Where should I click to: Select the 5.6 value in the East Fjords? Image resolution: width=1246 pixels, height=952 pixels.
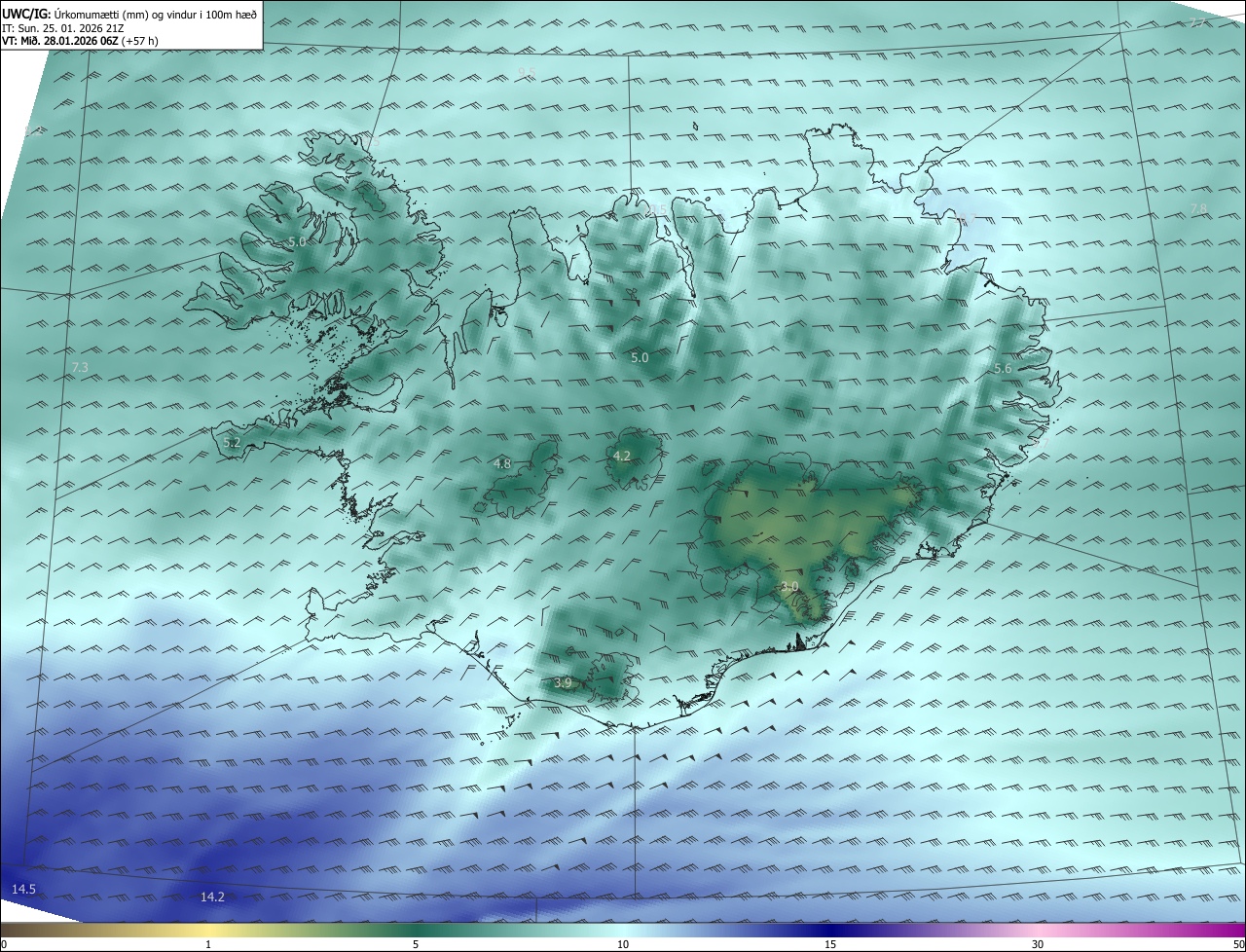[1003, 369]
